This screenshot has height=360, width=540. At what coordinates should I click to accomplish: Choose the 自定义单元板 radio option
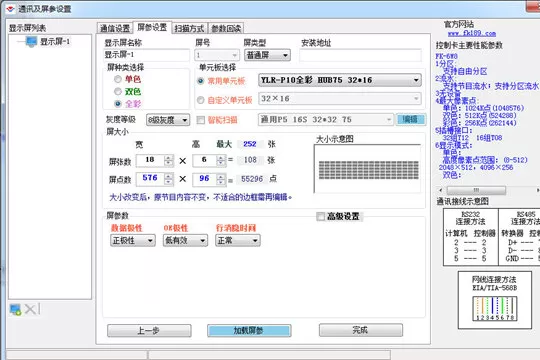(x=200, y=100)
